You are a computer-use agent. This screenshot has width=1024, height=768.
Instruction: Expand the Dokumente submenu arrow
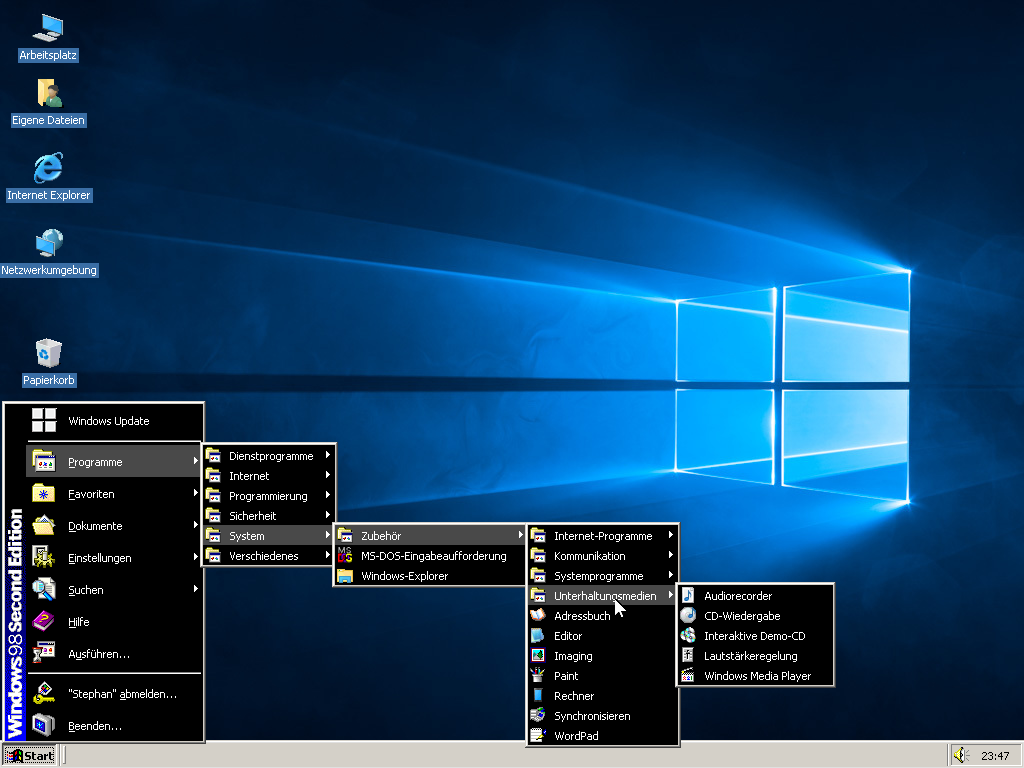tap(195, 524)
